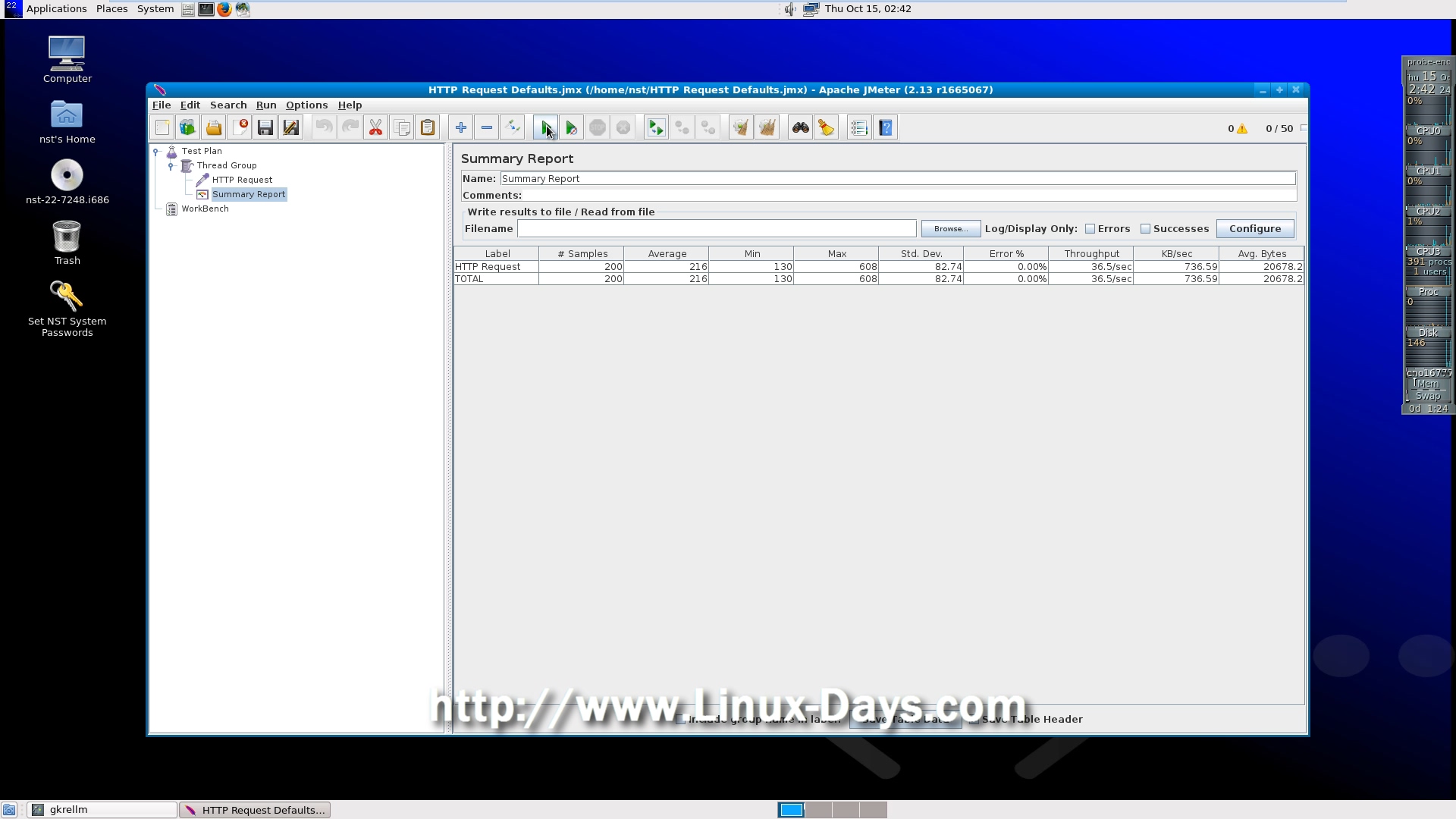The image size is (1456, 819).
Task: Click the Remote Start All icon
Action: click(656, 128)
